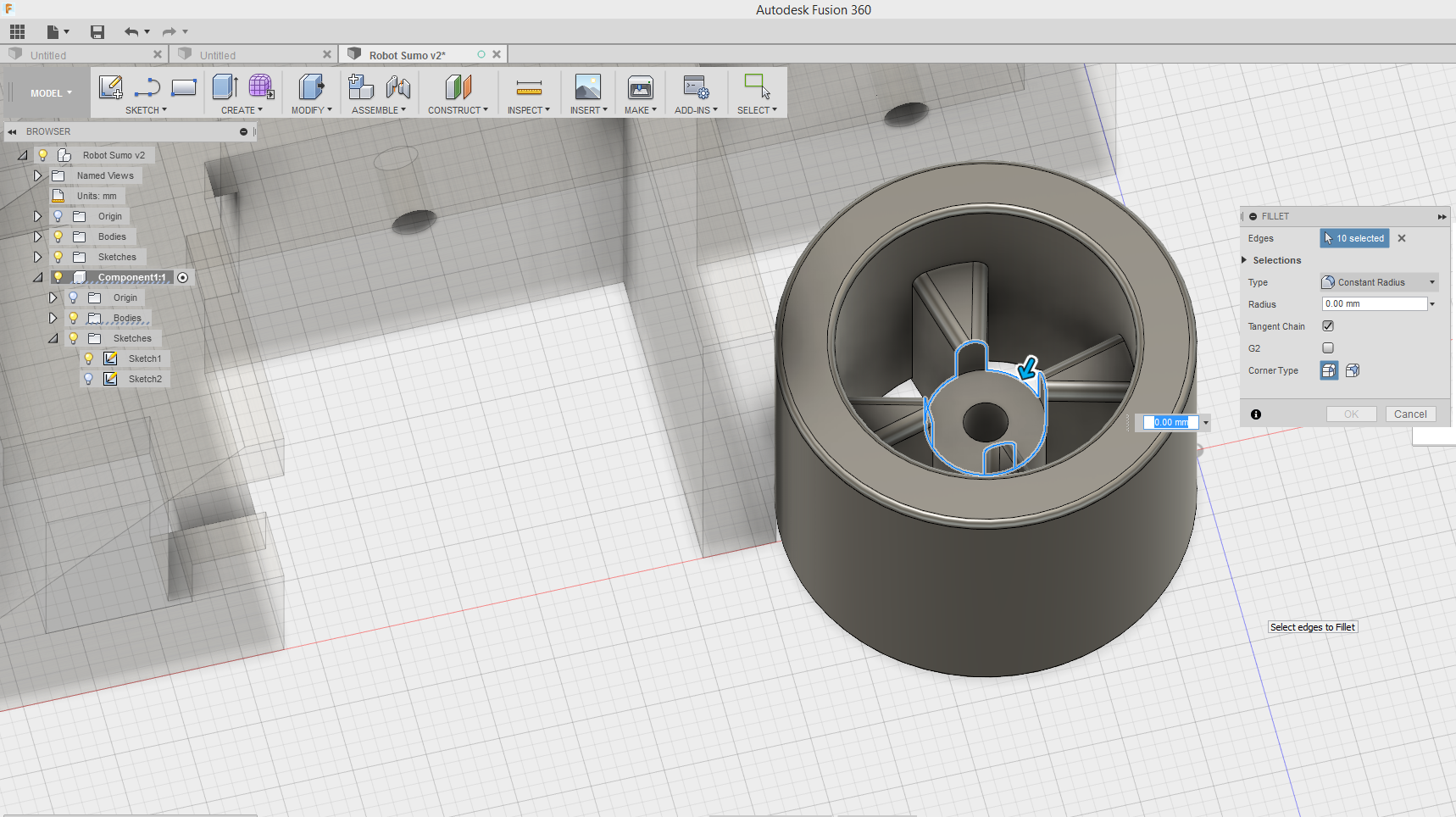The image size is (1456, 817).
Task: Select the Create Sketch tool icon
Action: pyautogui.click(x=111, y=86)
